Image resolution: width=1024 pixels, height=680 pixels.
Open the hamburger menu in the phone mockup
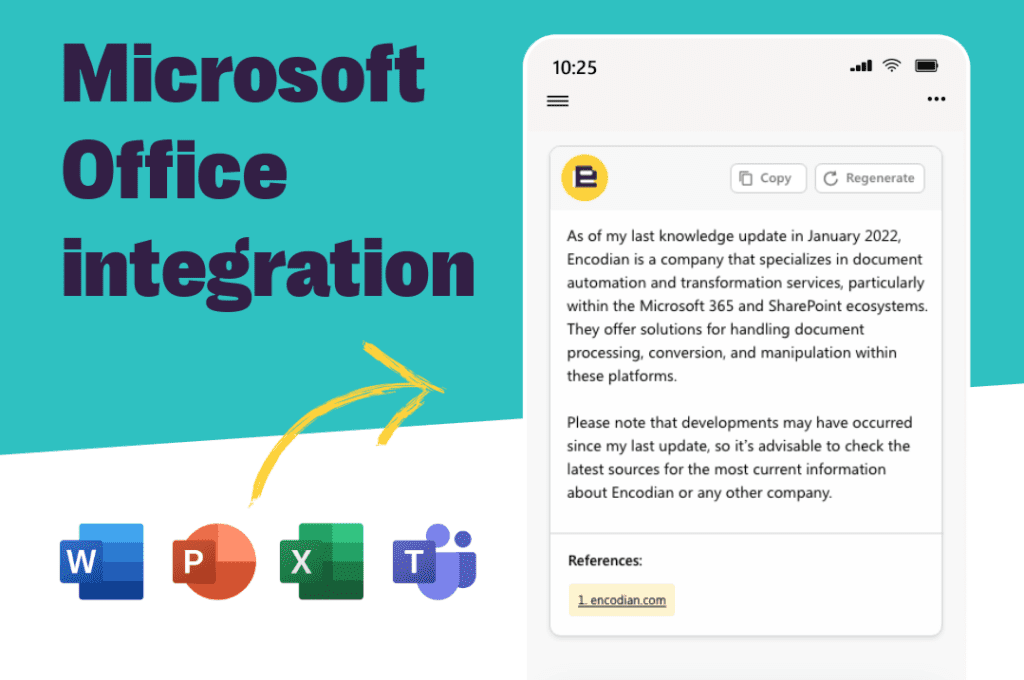[x=557, y=101]
